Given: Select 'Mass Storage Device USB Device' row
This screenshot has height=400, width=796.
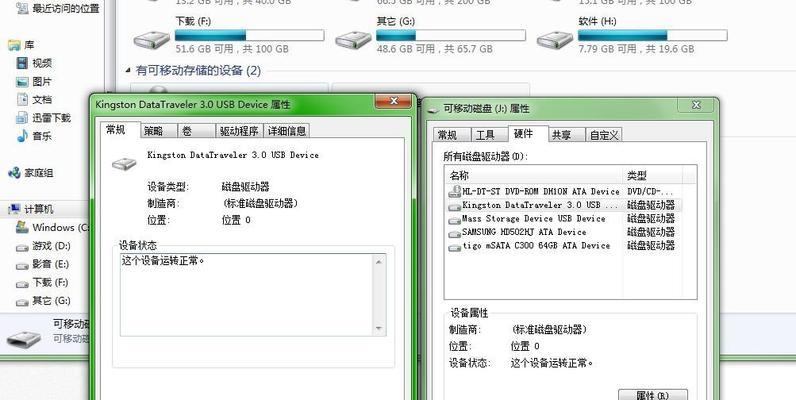Looking at the screenshot, I should point(563,219).
